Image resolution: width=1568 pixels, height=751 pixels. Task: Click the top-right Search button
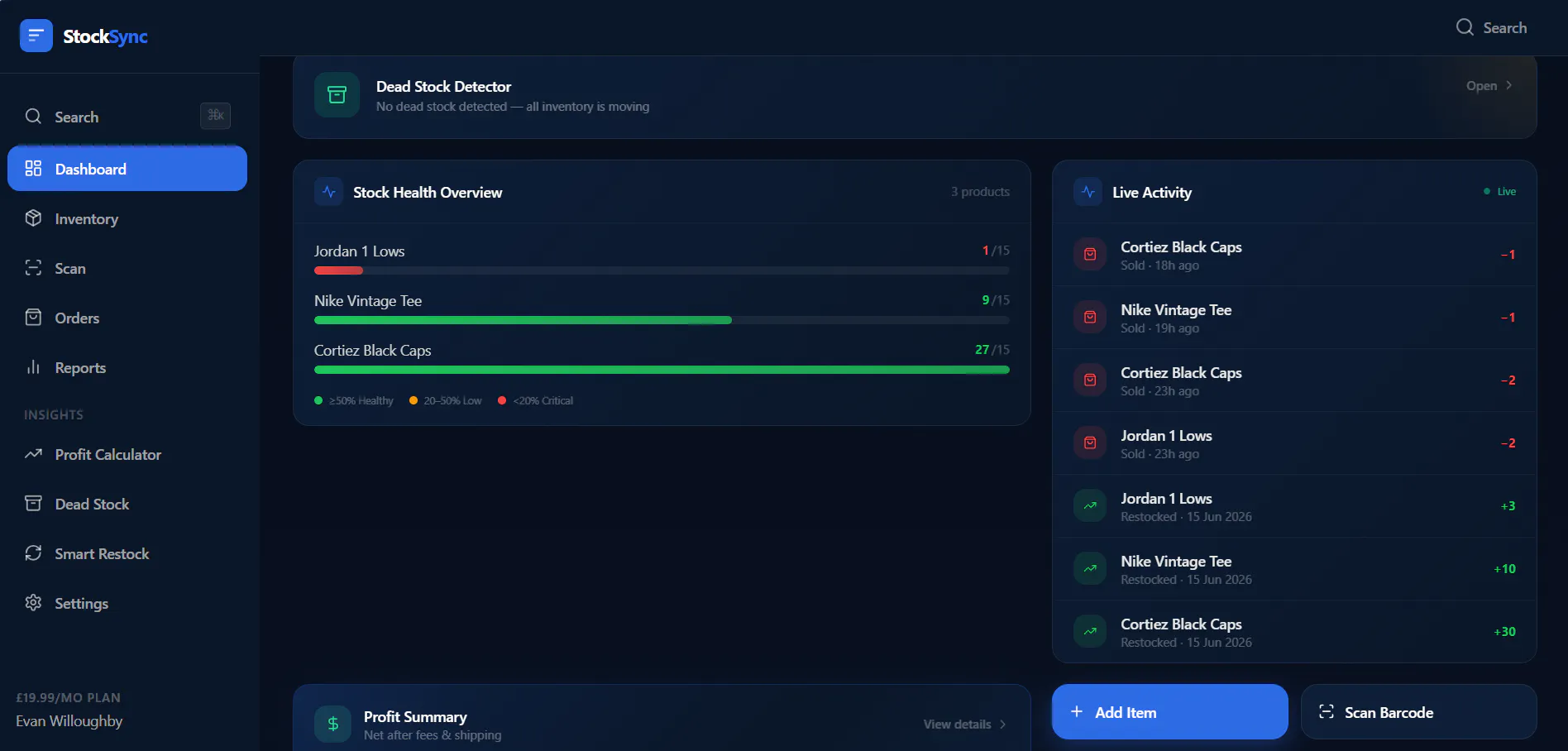tap(1491, 27)
